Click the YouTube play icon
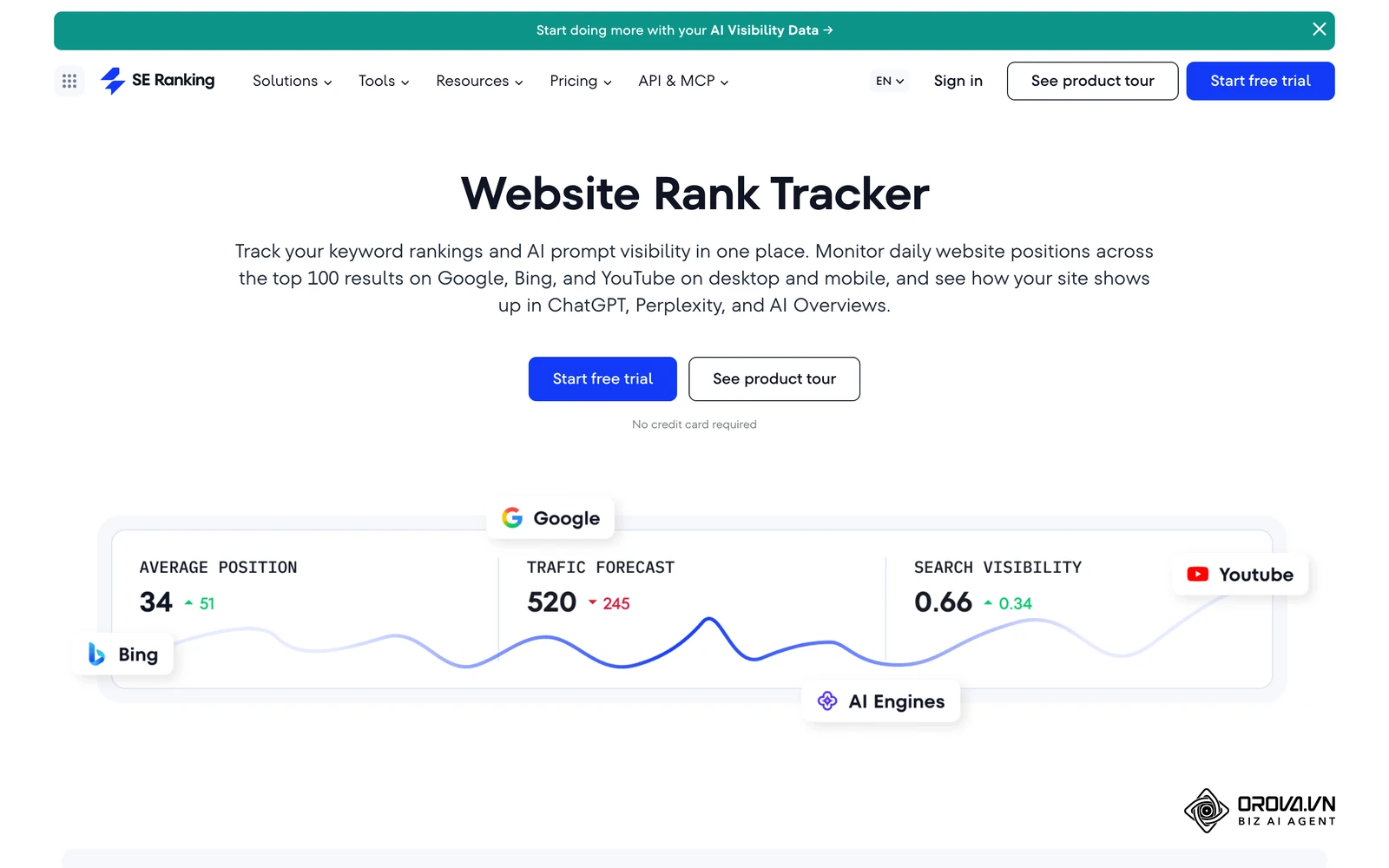 pos(1197,574)
